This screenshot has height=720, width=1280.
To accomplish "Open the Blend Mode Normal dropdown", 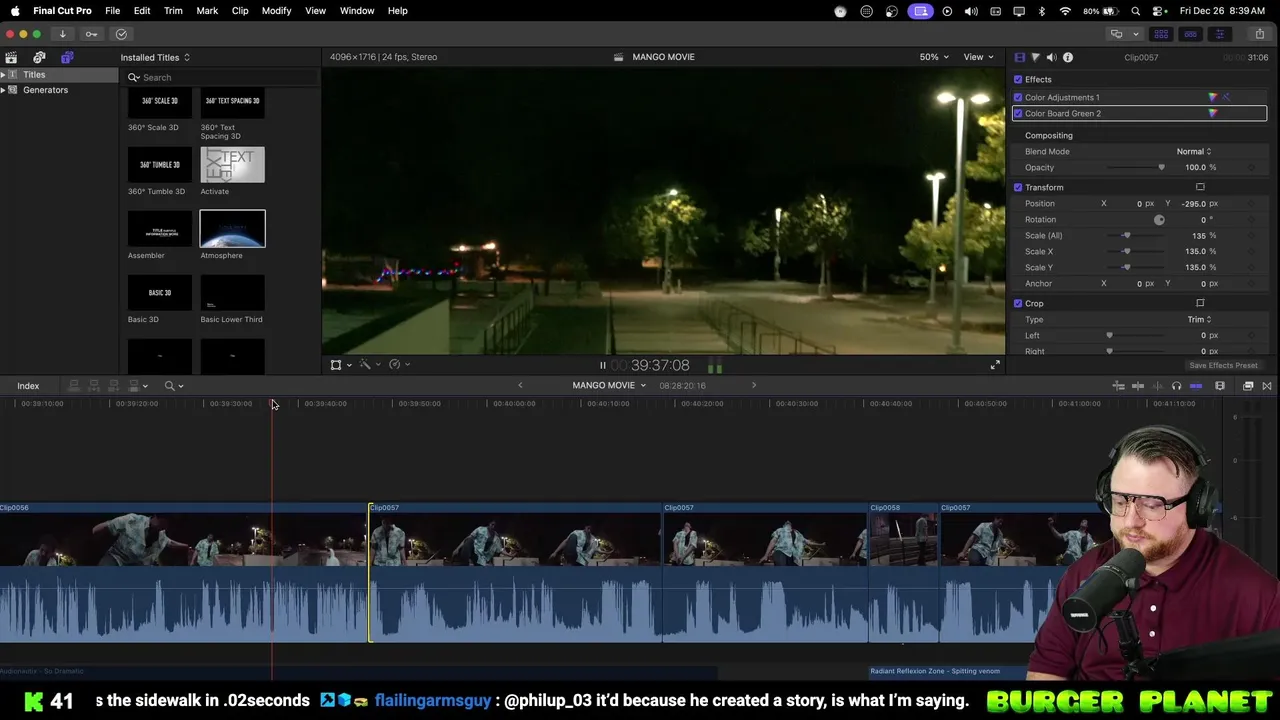I will (x=1194, y=151).
